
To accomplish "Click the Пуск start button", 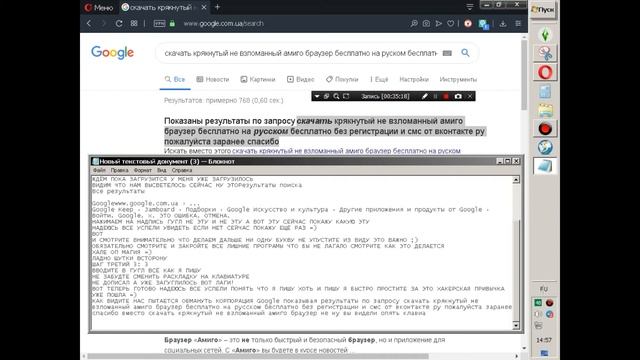I will coord(543,9).
